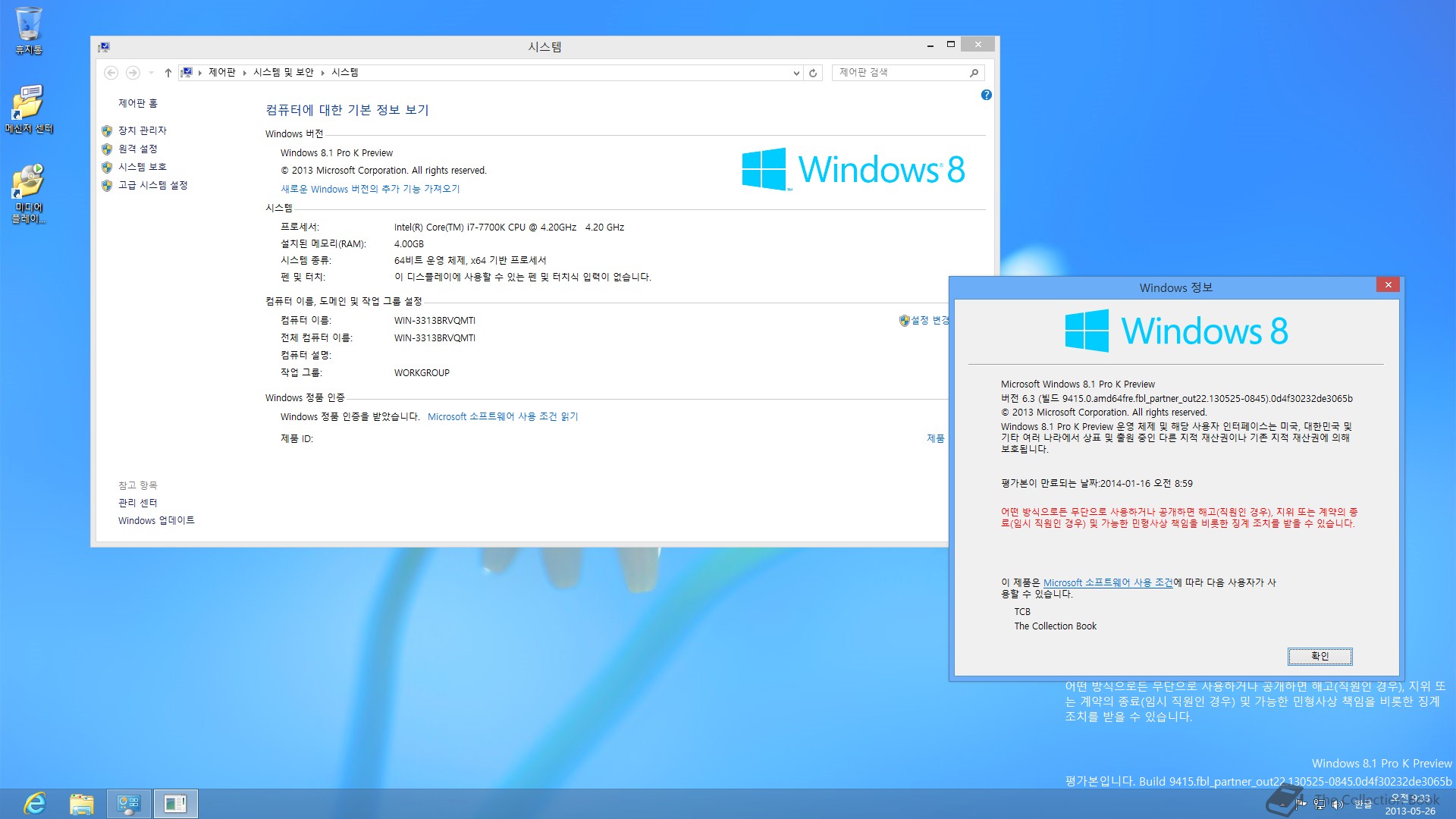Screen dimensions: 1456x819
Task: Select the winver taskbar button
Action: (176, 803)
